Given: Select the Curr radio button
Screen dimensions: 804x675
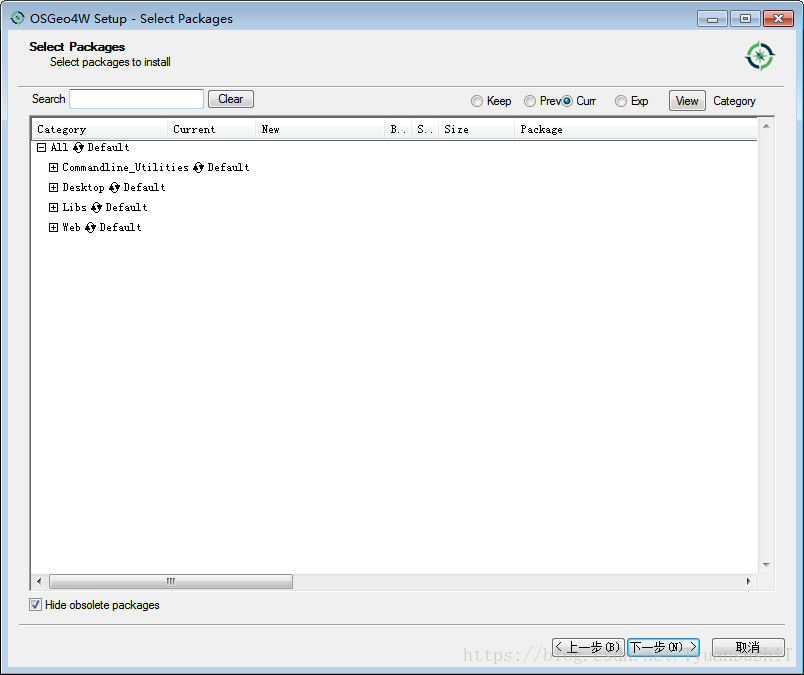Looking at the screenshot, I should [567, 101].
